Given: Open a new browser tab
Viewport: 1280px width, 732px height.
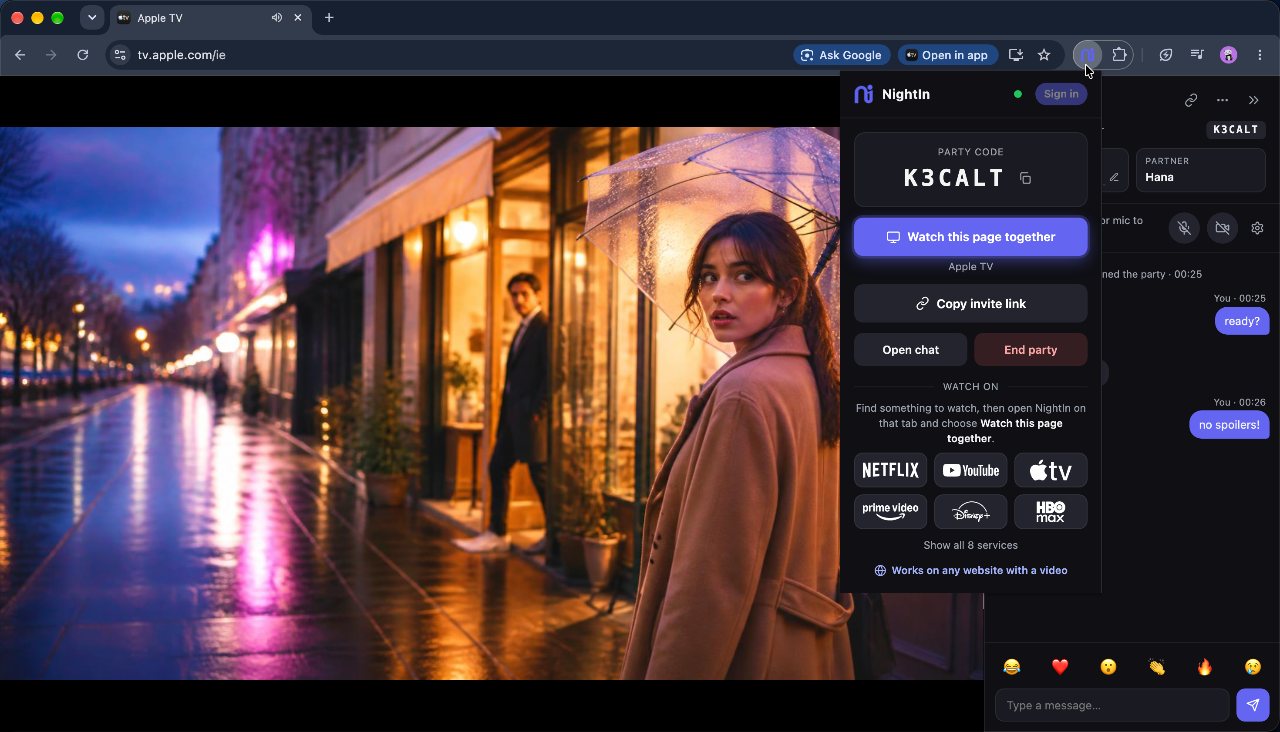Looking at the screenshot, I should point(329,18).
